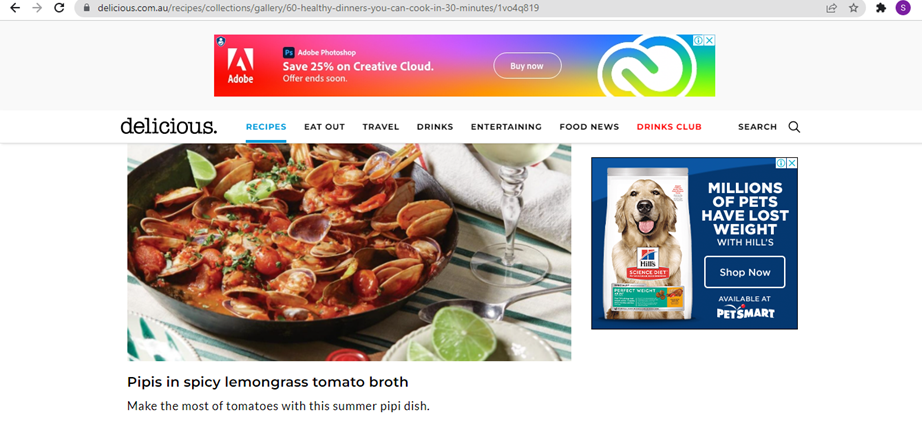This screenshot has width=922, height=438.
Task: Click the Buy now button in Adobe ad
Action: point(527,66)
